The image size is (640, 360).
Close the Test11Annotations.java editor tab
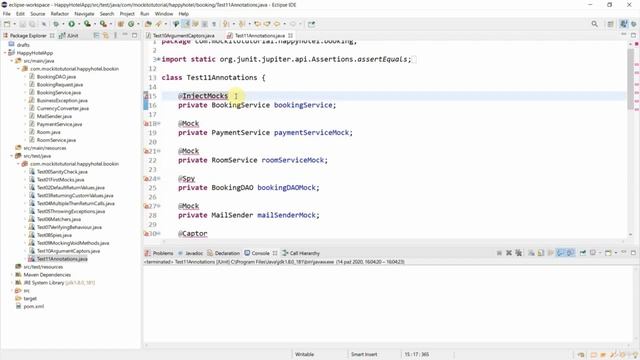tap(290, 36)
